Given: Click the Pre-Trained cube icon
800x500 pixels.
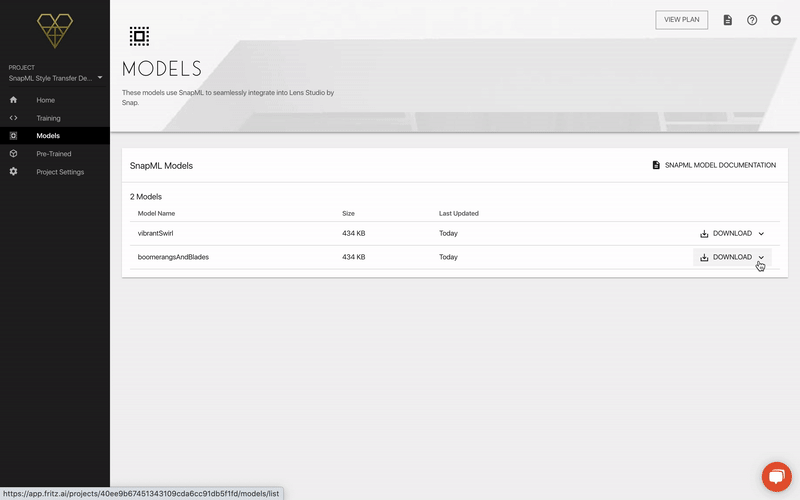Looking at the screenshot, I should coord(13,154).
